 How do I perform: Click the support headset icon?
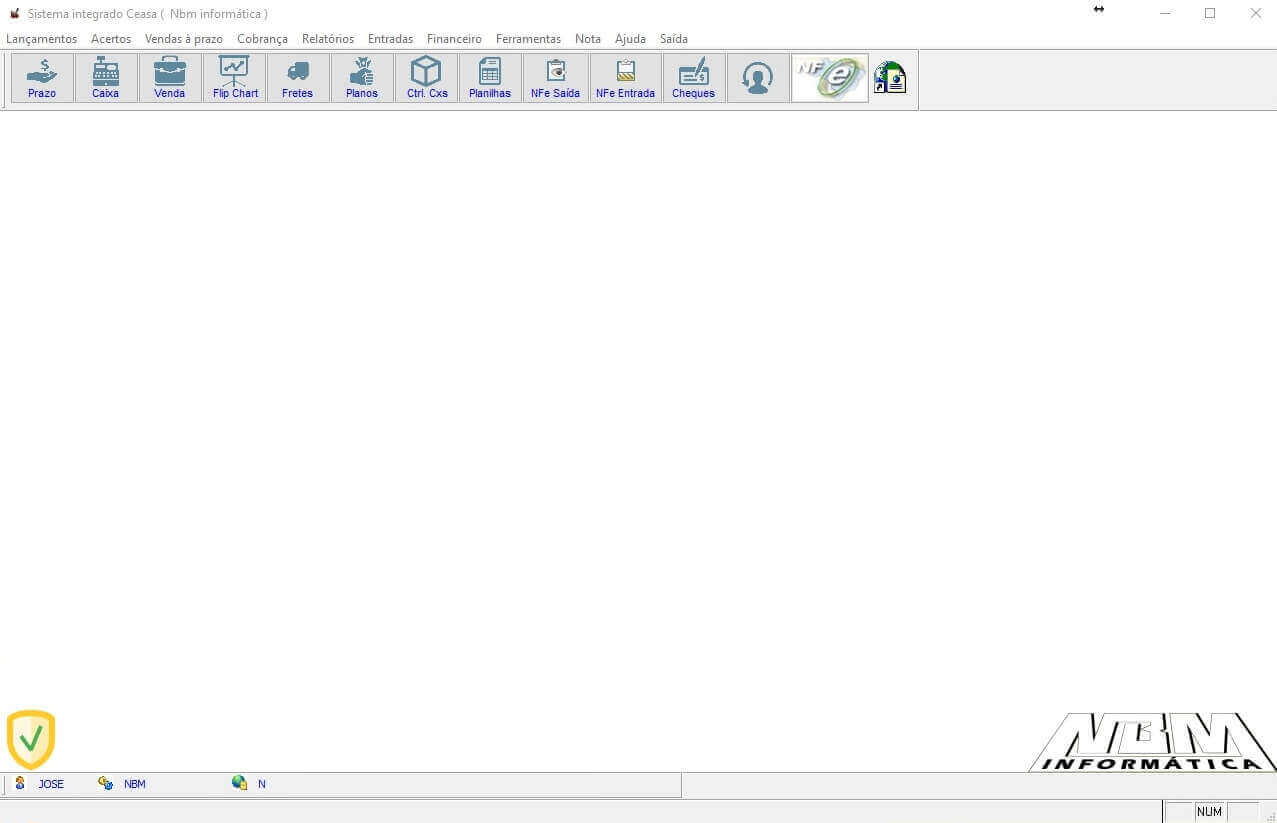[x=758, y=78]
